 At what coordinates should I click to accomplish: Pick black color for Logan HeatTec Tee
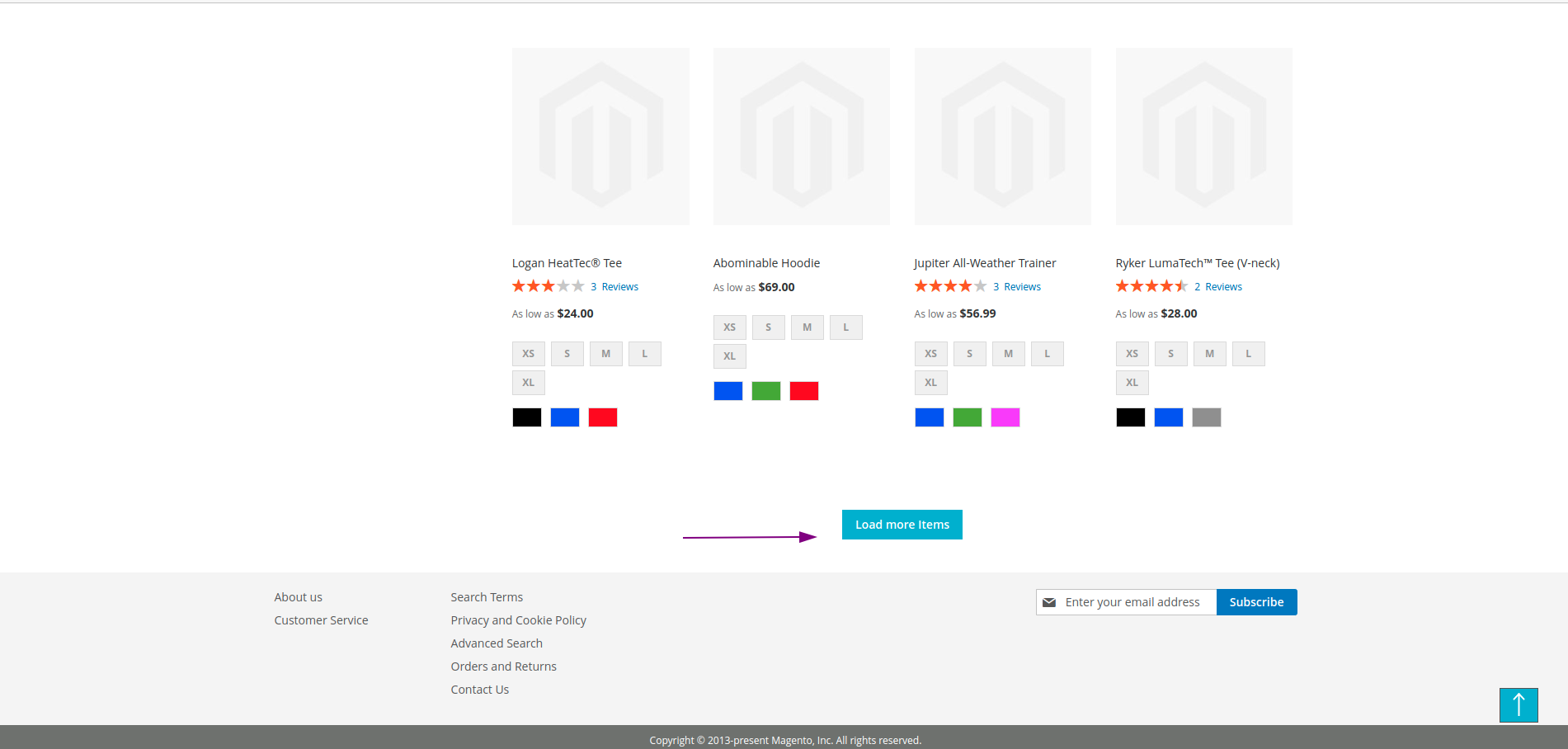pyautogui.click(x=527, y=417)
